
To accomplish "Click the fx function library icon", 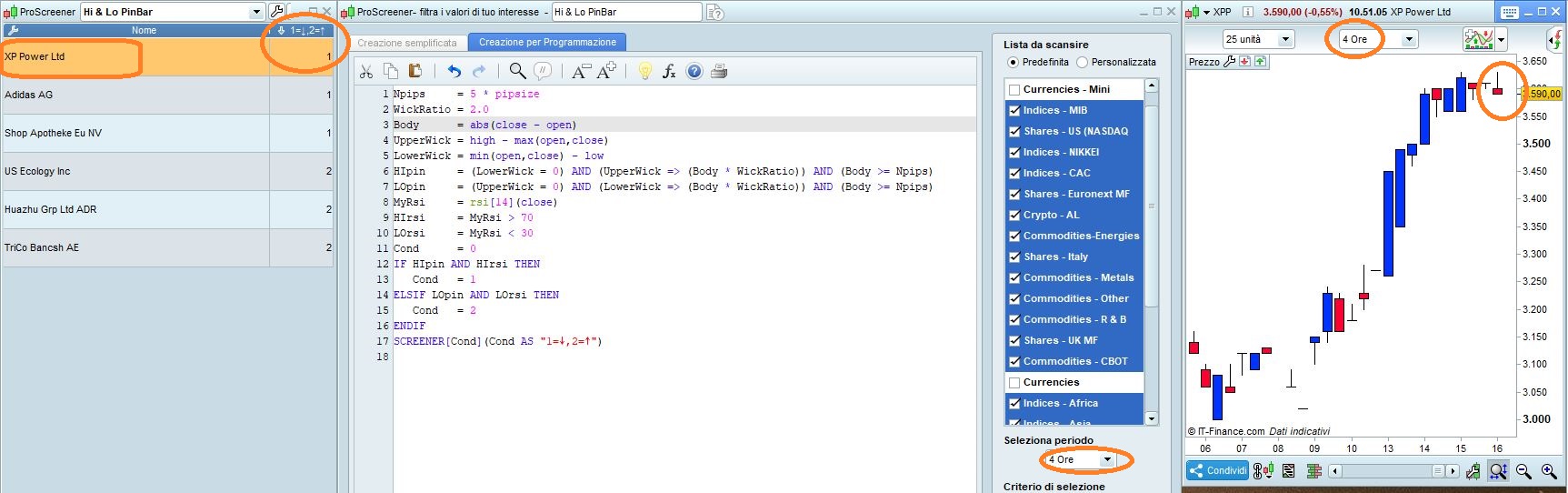I will (x=669, y=71).
